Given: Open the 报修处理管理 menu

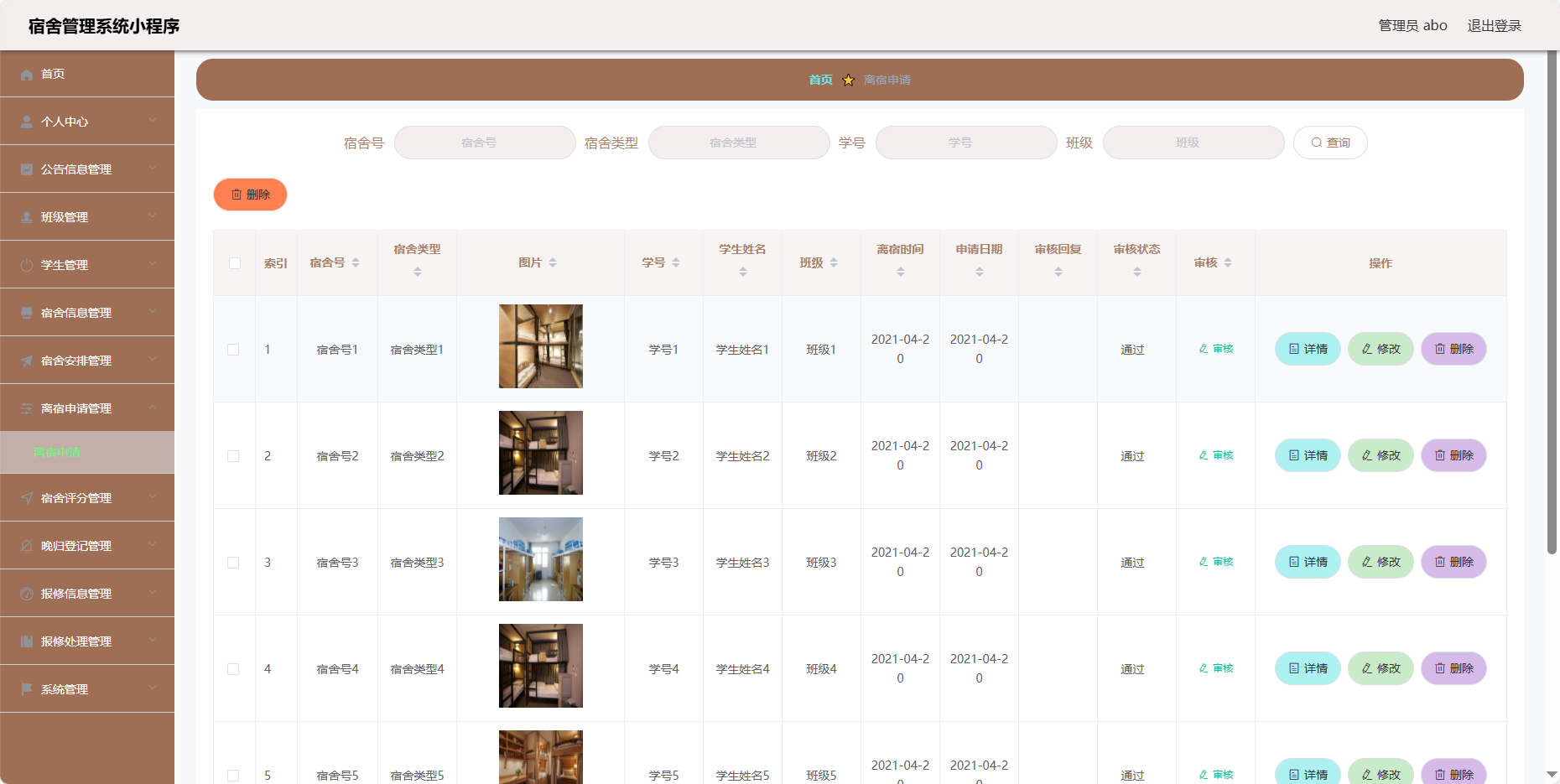Looking at the screenshot, I should 87,641.
